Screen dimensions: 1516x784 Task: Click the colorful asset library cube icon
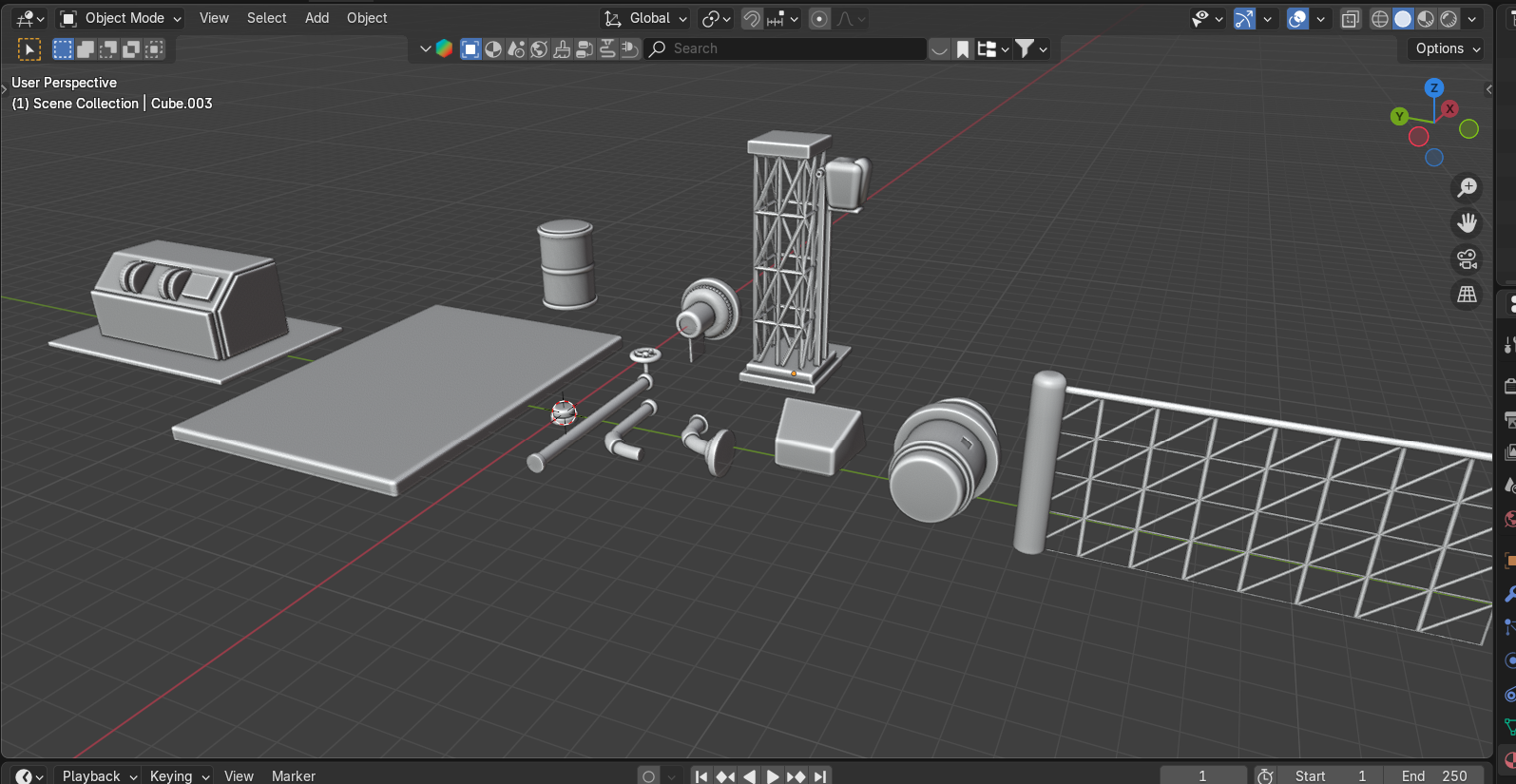tap(444, 48)
